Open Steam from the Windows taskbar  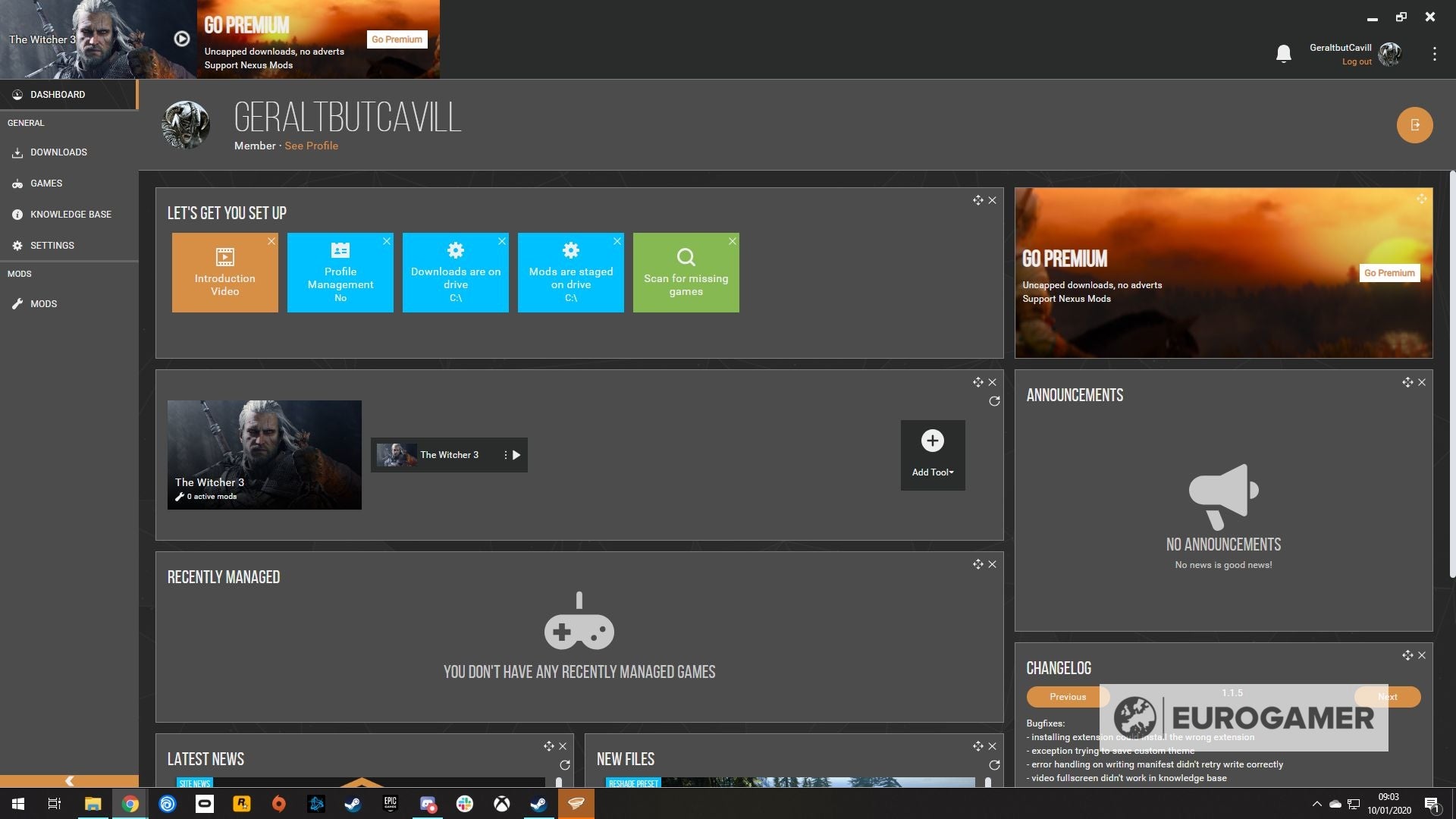(x=353, y=804)
